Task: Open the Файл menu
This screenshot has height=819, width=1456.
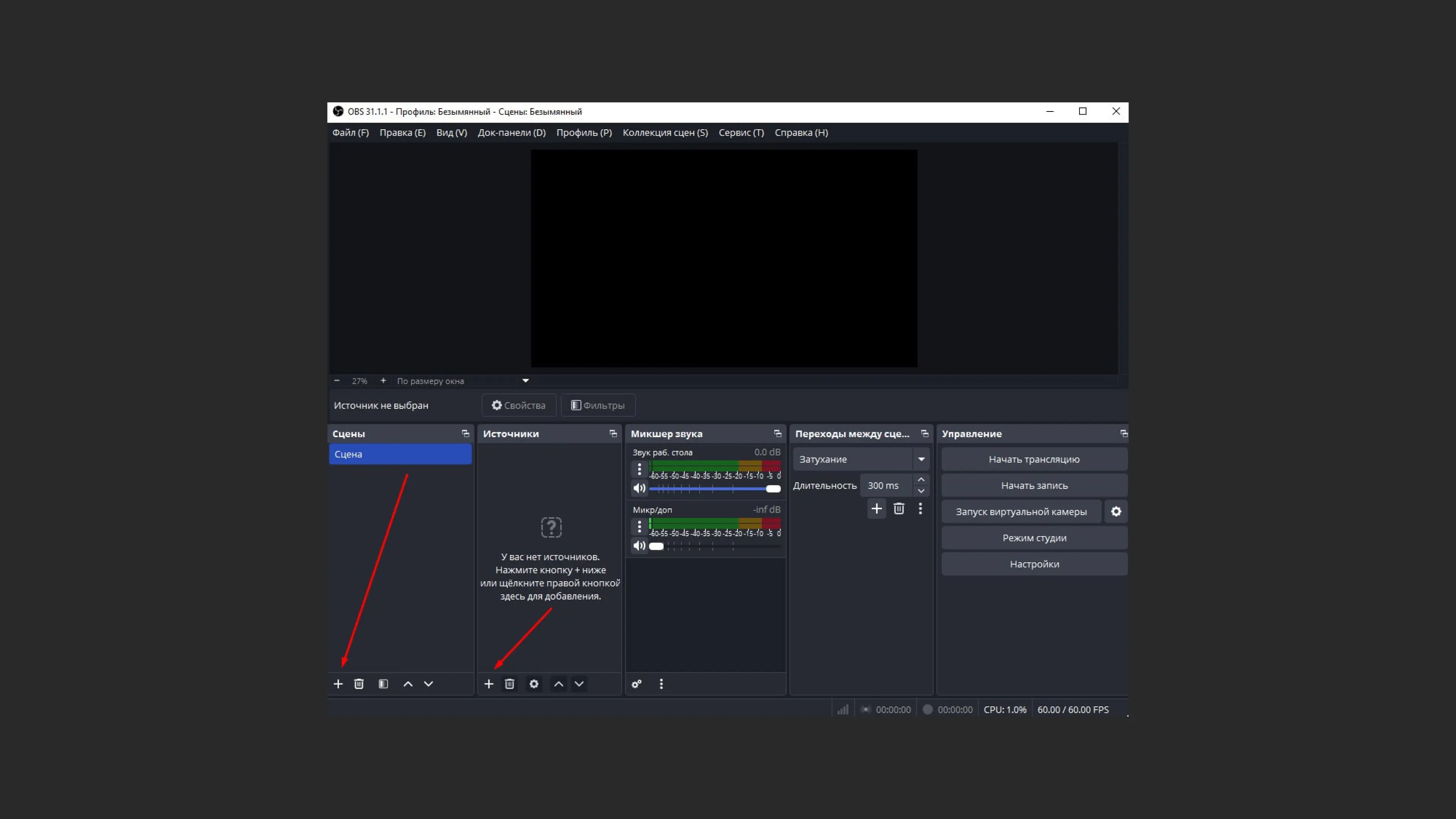Action: click(x=350, y=132)
